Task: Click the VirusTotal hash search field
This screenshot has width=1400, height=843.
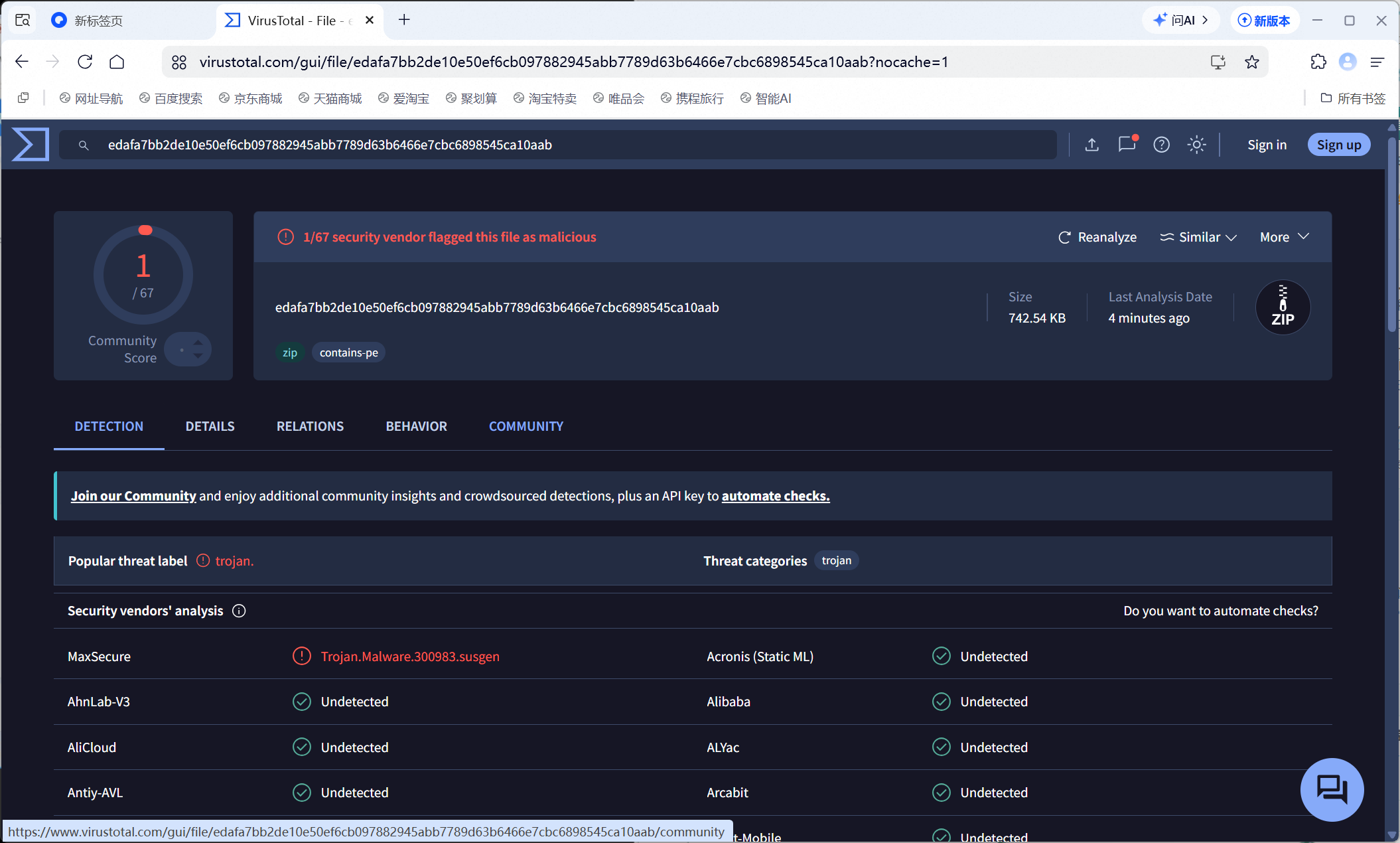Action: [557, 145]
